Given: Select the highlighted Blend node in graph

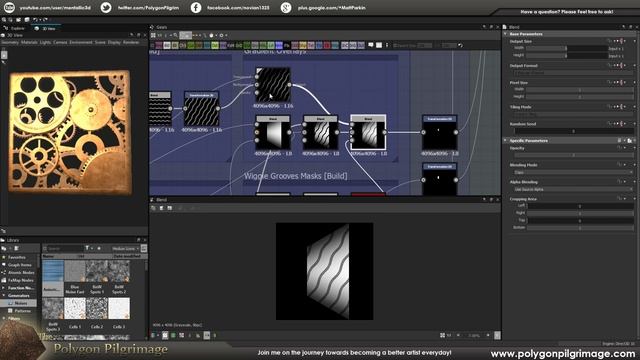Looking at the screenshot, I should pyautogui.click(x=368, y=133).
